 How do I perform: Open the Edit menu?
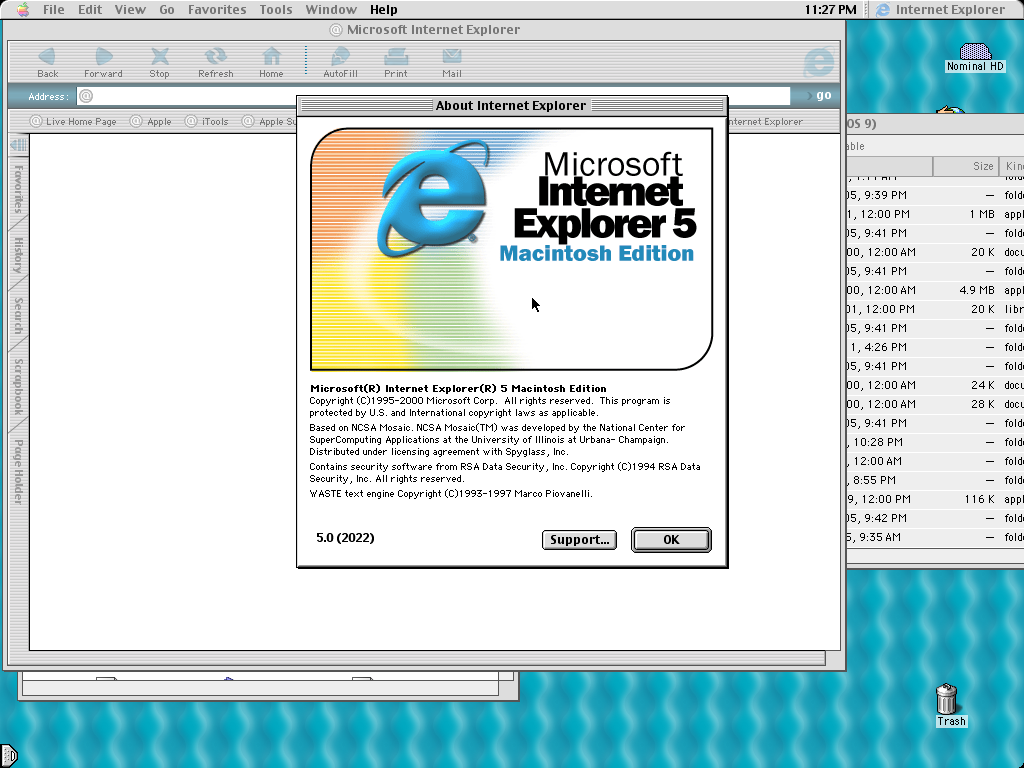(x=90, y=10)
